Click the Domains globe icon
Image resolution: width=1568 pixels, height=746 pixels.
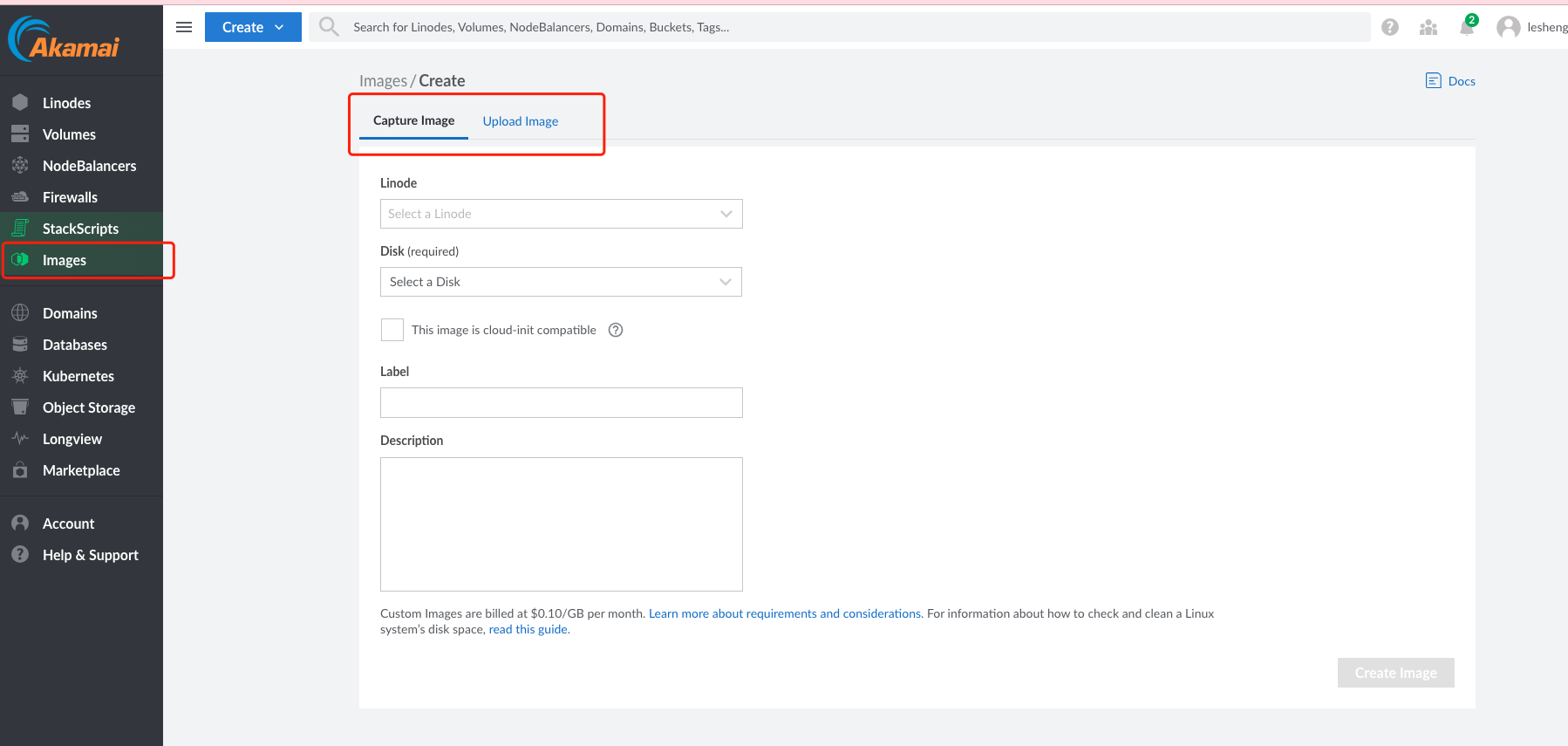tap(20, 313)
